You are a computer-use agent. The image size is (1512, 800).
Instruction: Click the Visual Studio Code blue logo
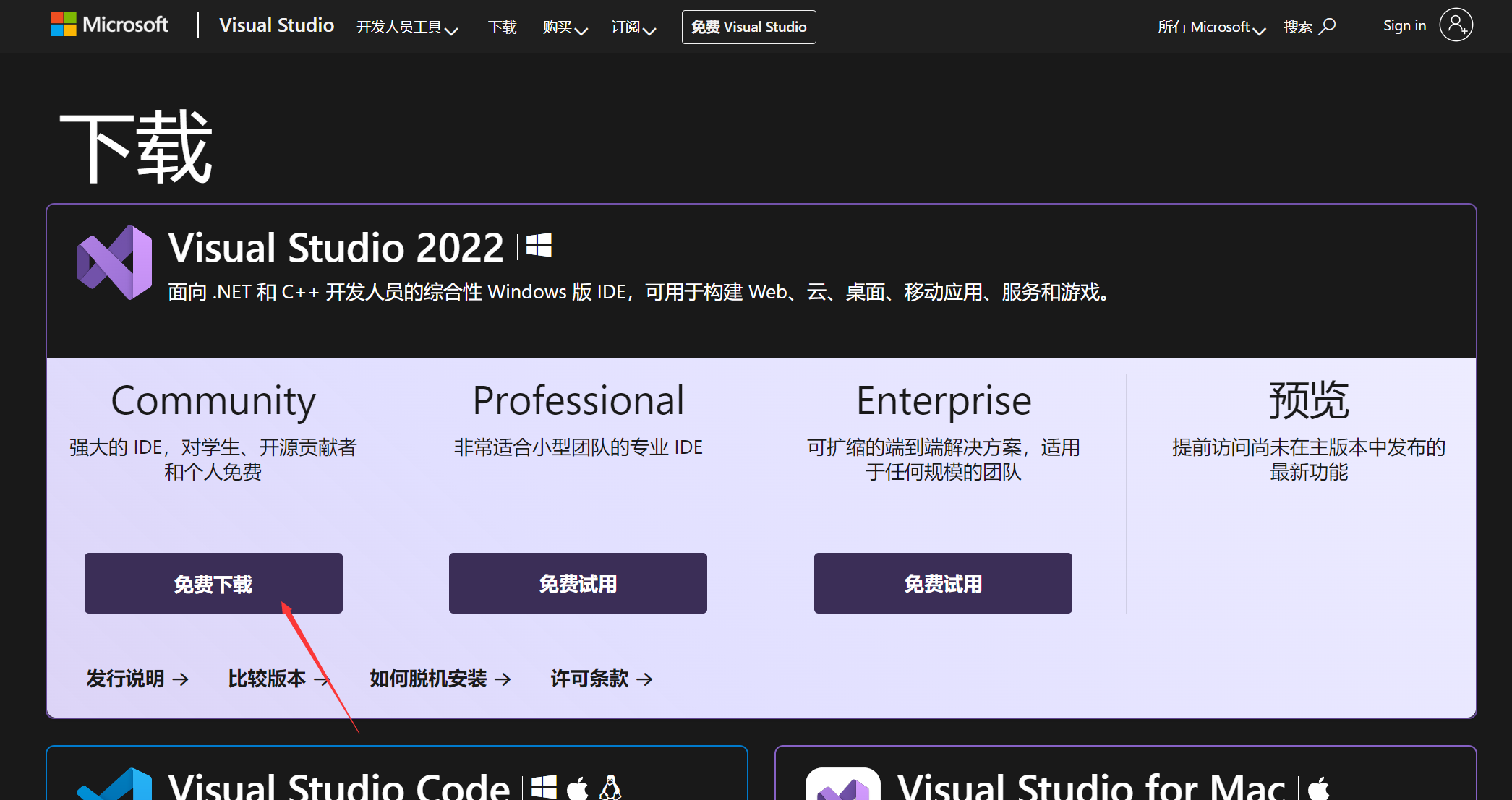(x=114, y=785)
